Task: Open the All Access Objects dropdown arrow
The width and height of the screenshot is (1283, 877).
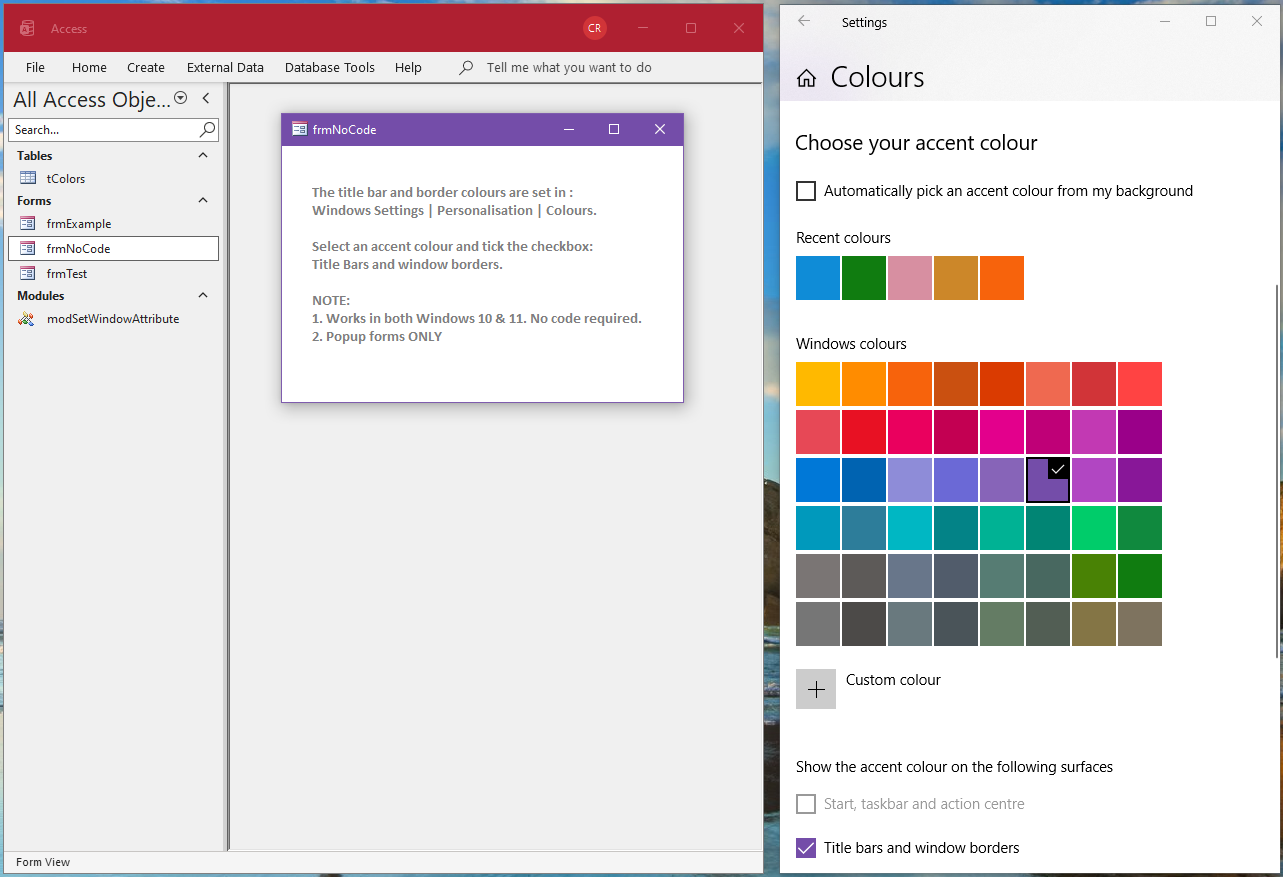Action: click(181, 98)
